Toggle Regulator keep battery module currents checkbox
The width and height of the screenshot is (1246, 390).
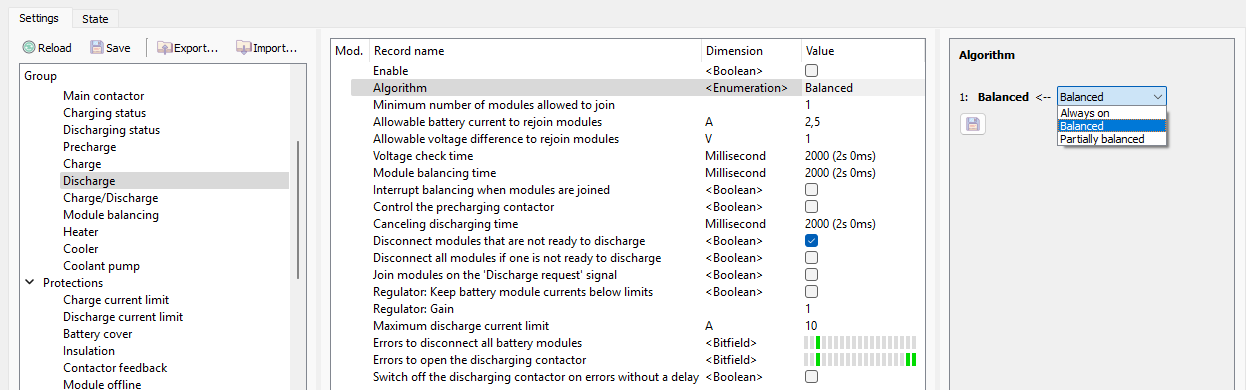click(811, 292)
